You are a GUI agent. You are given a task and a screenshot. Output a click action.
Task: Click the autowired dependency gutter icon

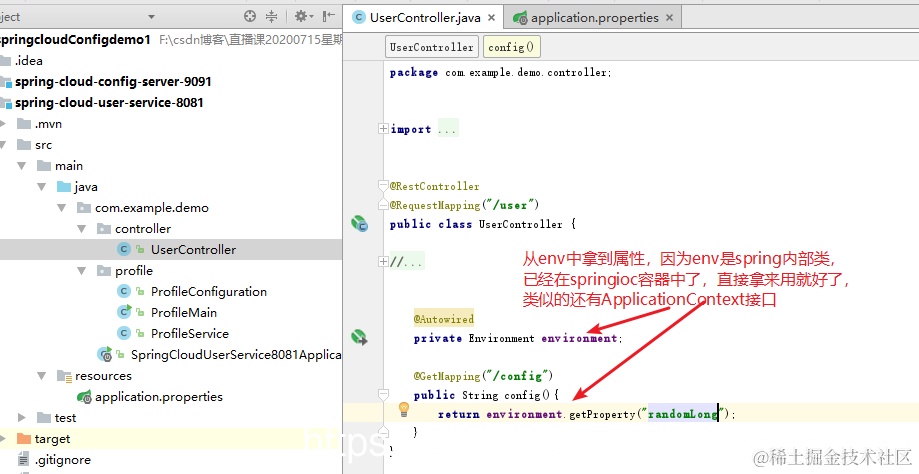coord(359,337)
